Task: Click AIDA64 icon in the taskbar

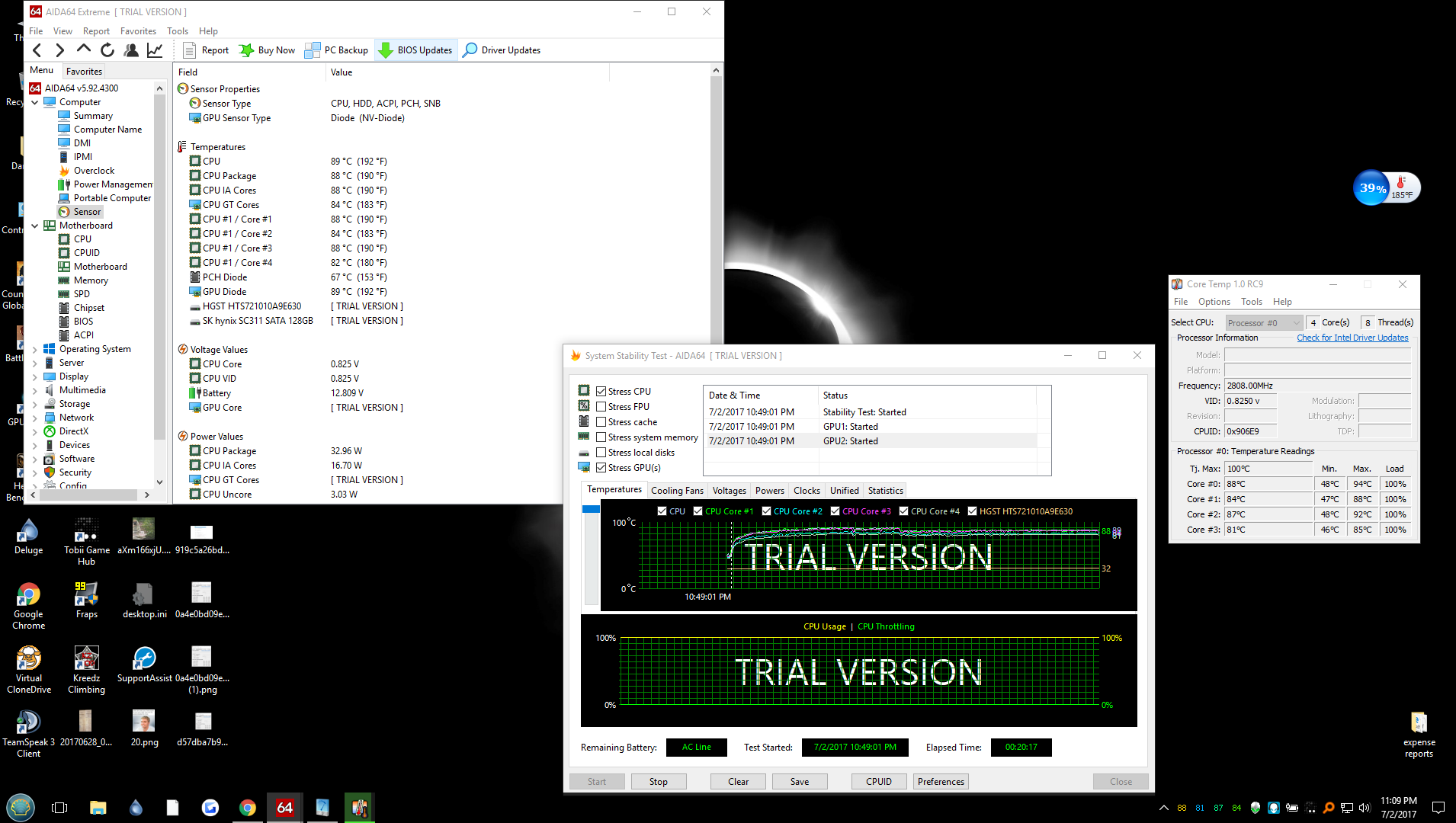Action: tap(284, 807)
